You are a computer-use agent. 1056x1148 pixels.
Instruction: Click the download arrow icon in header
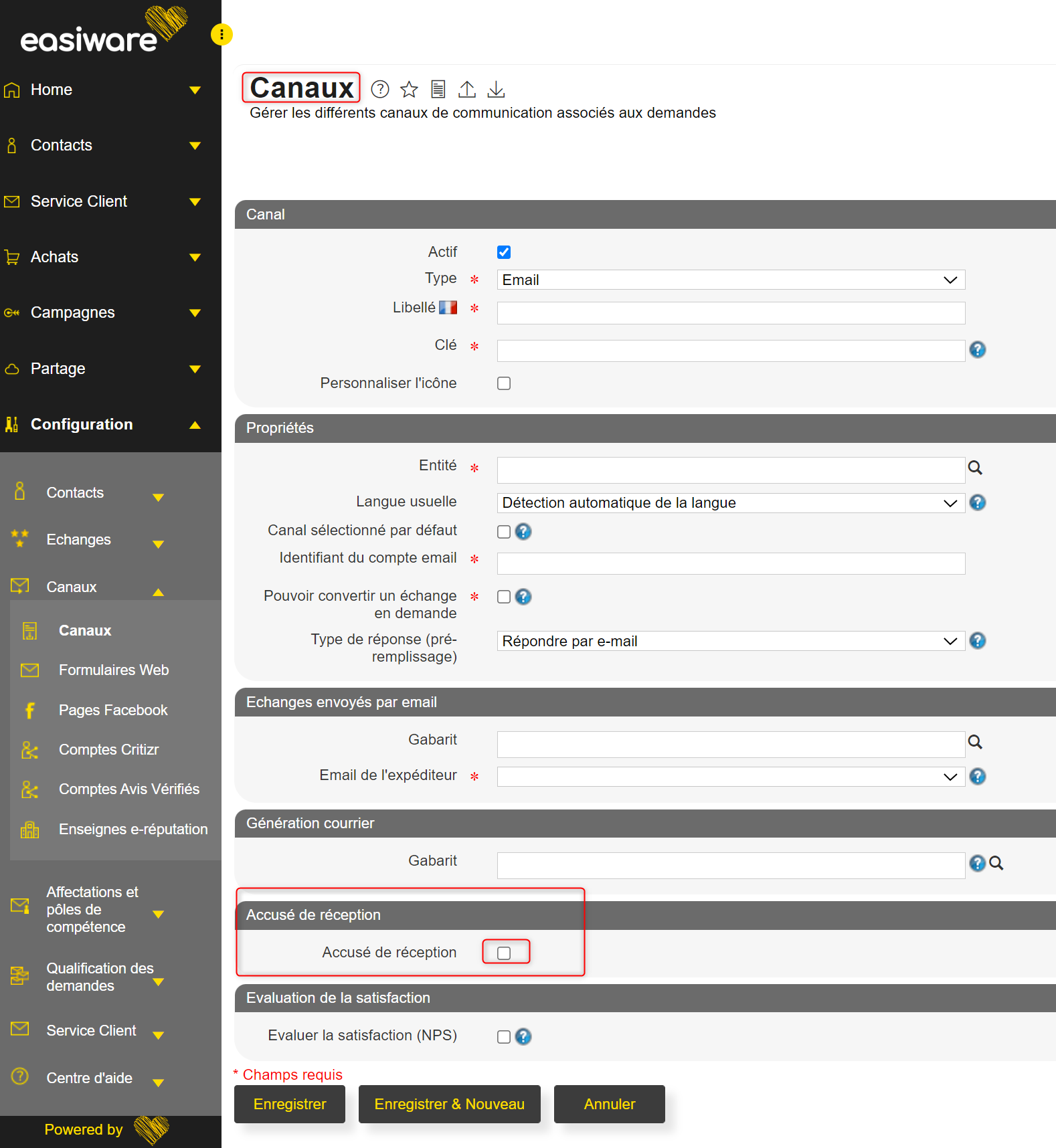(496, 89)
